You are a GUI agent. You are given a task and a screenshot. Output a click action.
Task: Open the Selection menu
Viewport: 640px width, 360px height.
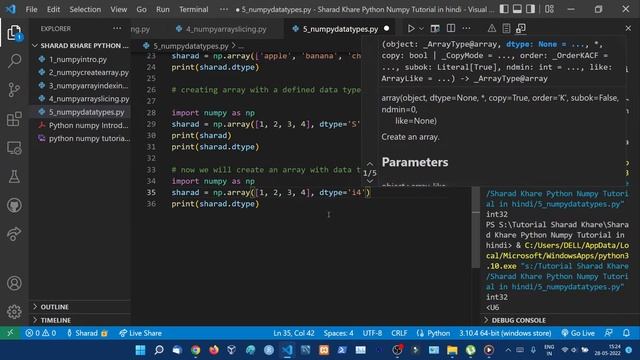[85, 9]
